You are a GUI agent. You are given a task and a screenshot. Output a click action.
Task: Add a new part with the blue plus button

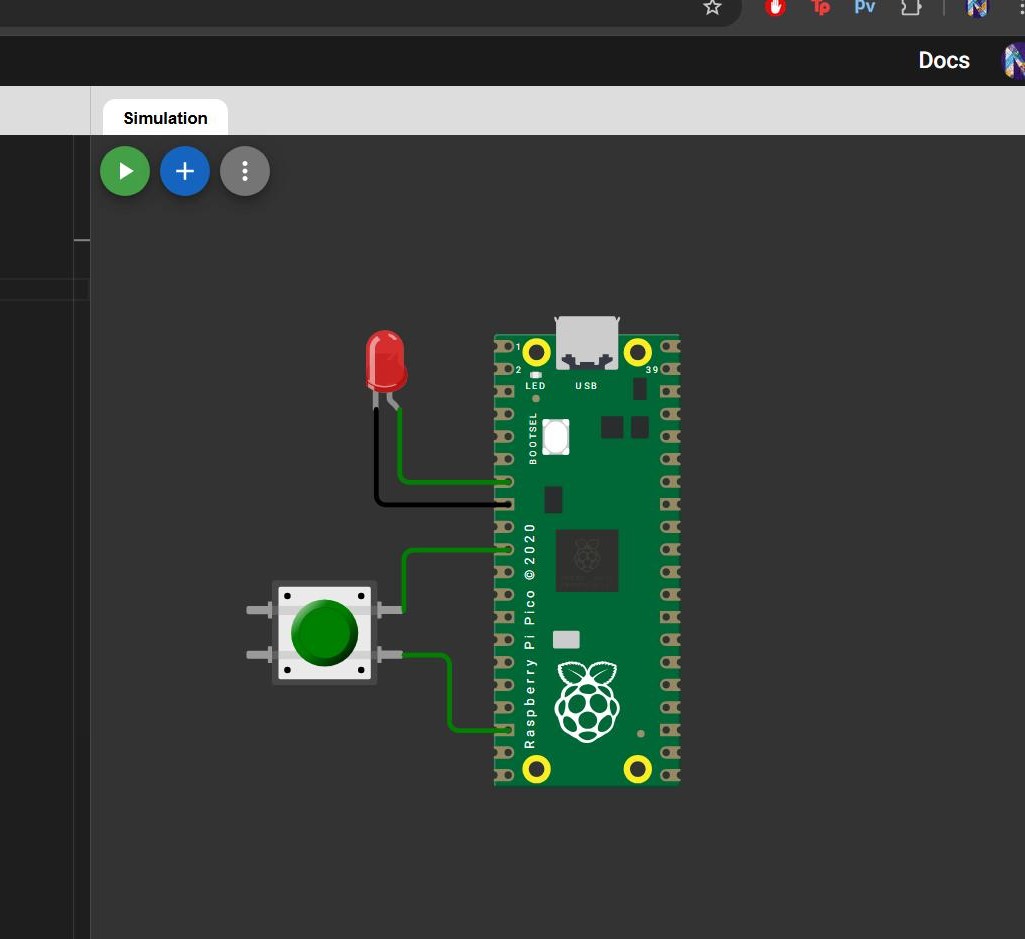(185, 171)
